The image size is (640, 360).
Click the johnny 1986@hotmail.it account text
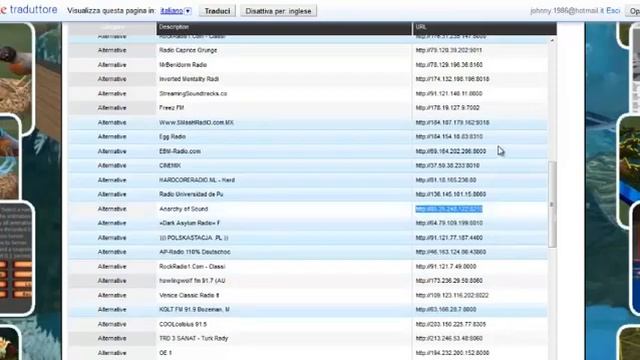pos(567,11)
